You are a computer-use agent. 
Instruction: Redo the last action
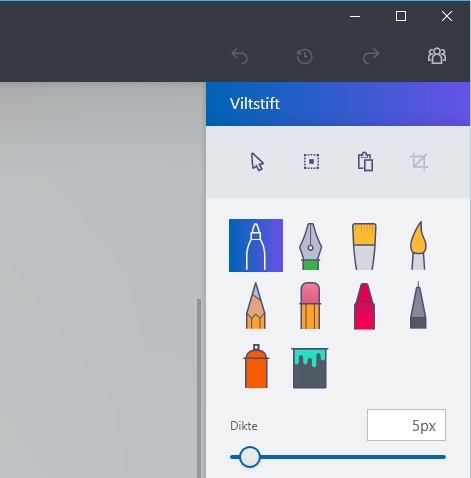tap(371, 56)
